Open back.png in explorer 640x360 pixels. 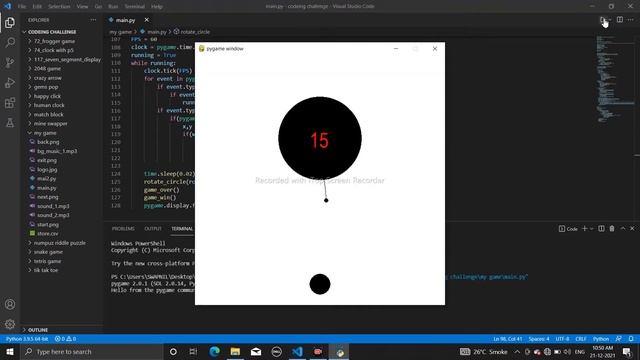tap(48, 142)
